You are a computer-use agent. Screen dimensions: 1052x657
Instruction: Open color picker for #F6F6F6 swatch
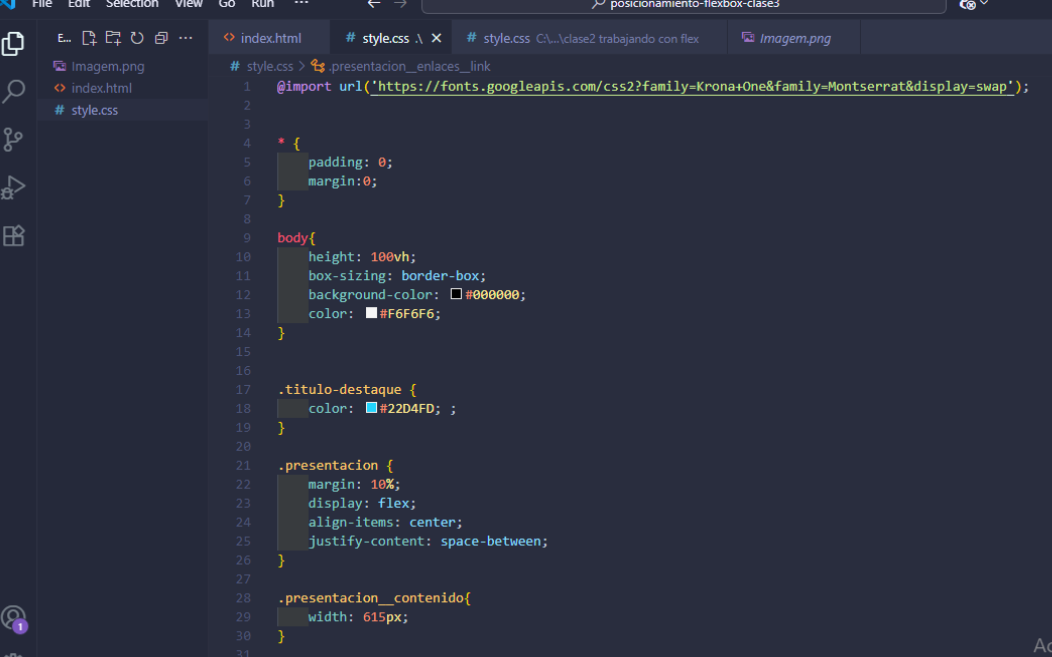tap(371, 313)
